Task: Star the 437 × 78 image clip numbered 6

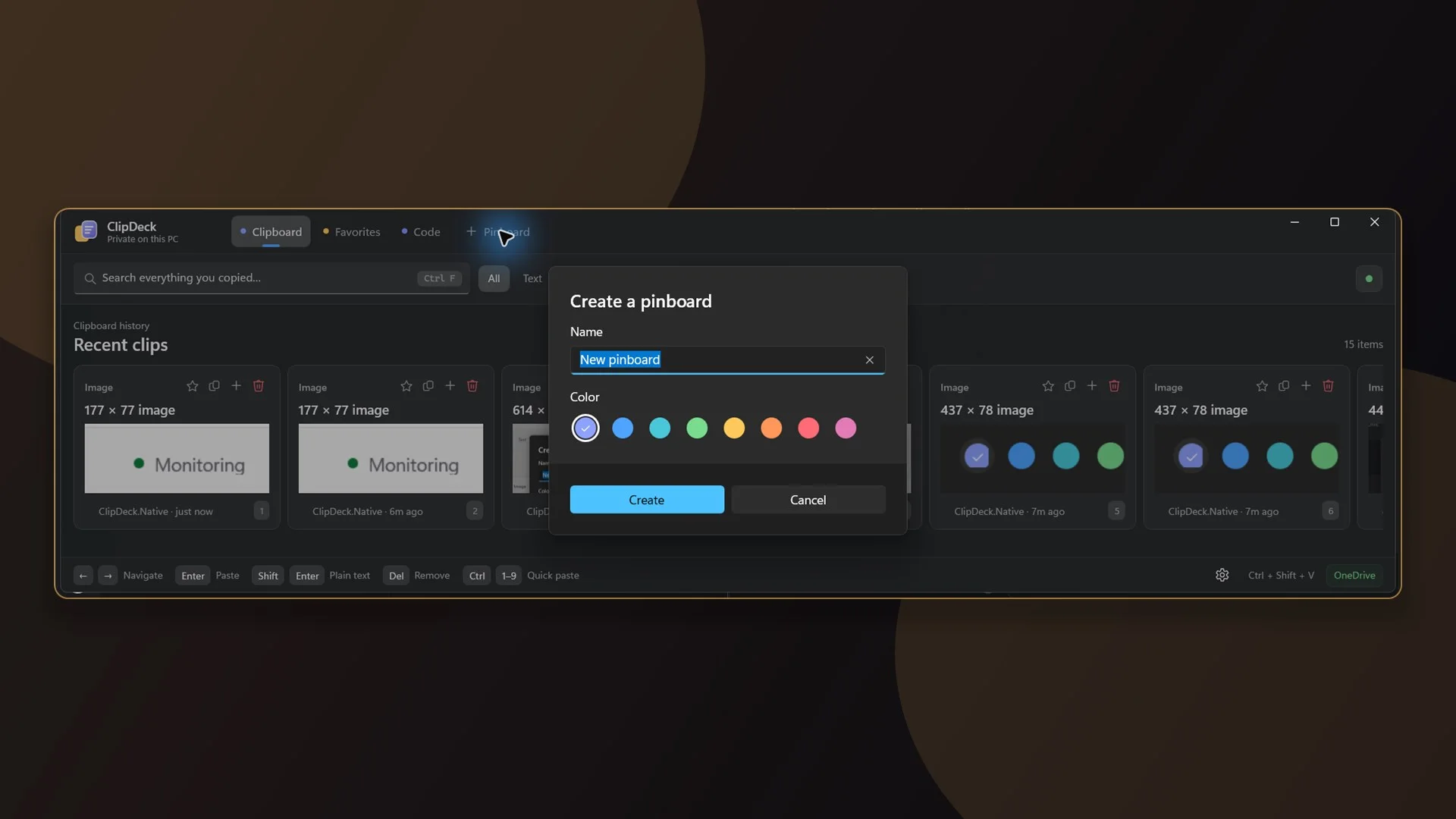Action: tap(1262, 386)
